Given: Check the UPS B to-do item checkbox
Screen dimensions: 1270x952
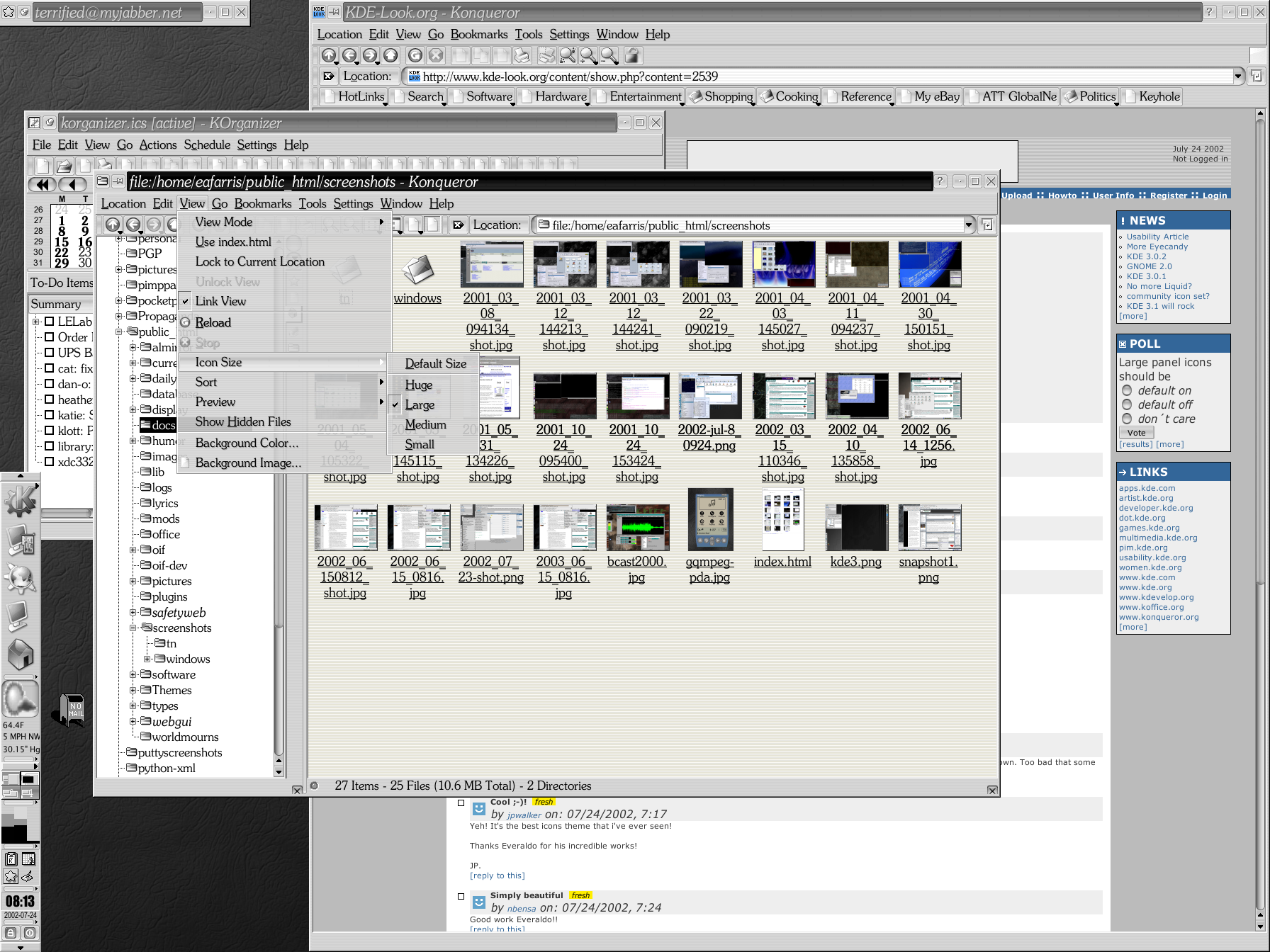Looking at the screenshot, I should 49,353.
